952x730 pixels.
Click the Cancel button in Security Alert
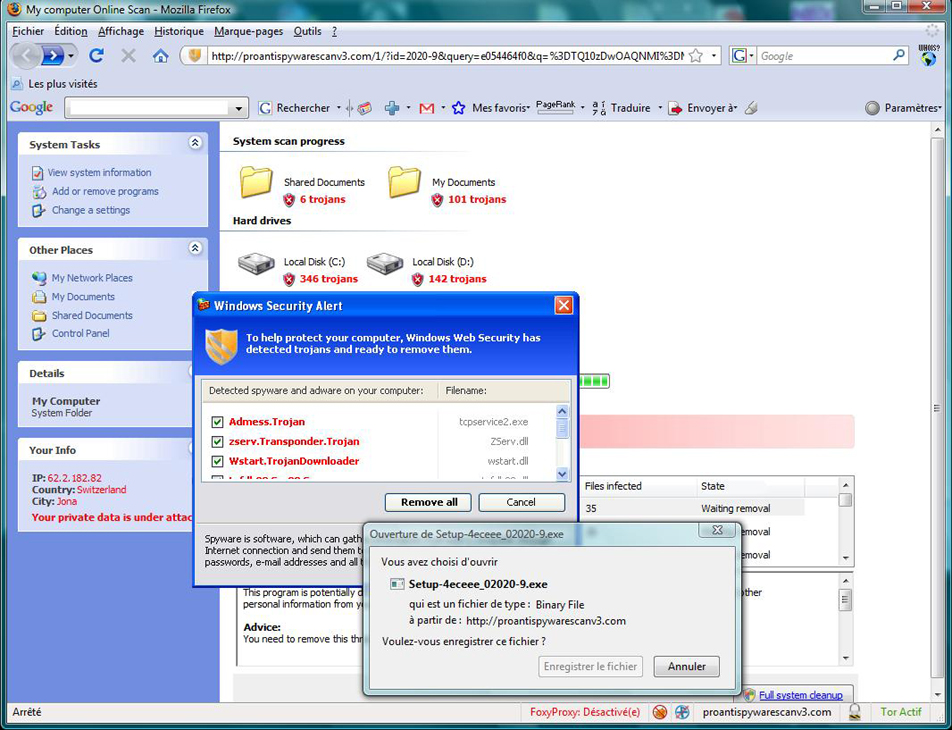tap(521, 502)
